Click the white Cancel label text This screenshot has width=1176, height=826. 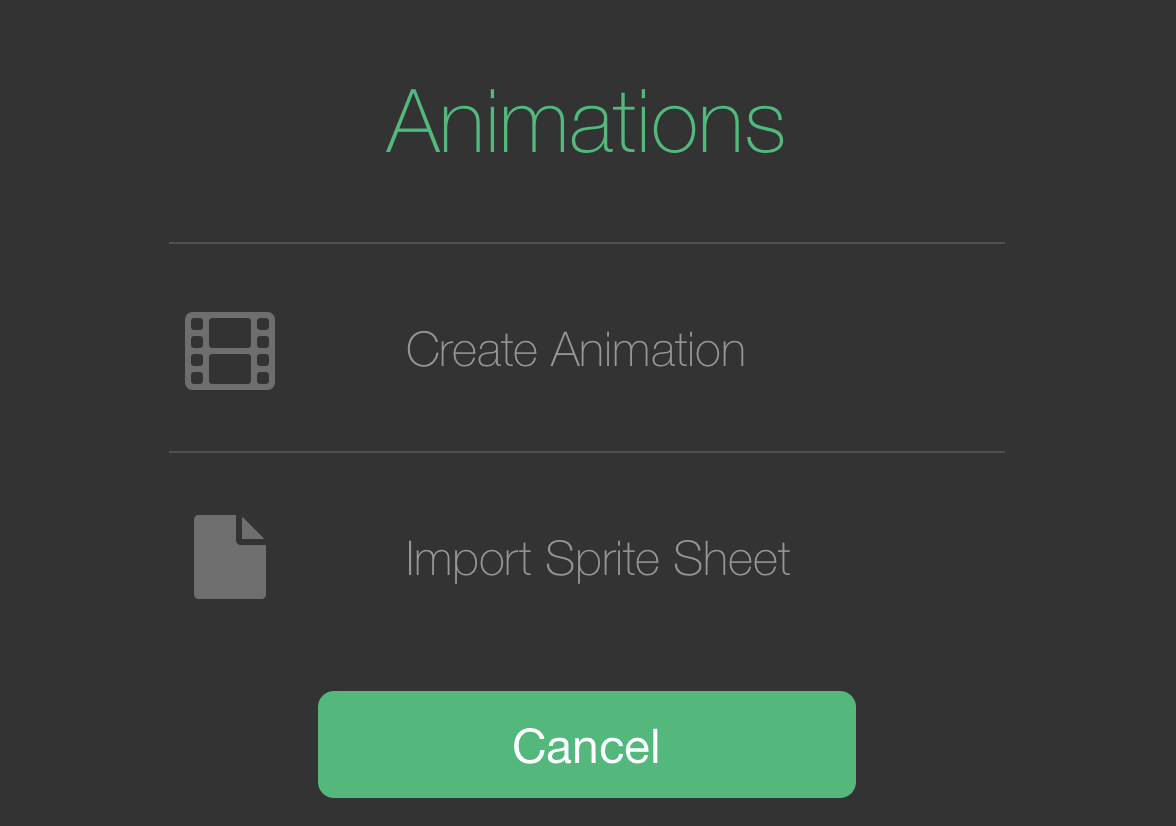[587, 746]
